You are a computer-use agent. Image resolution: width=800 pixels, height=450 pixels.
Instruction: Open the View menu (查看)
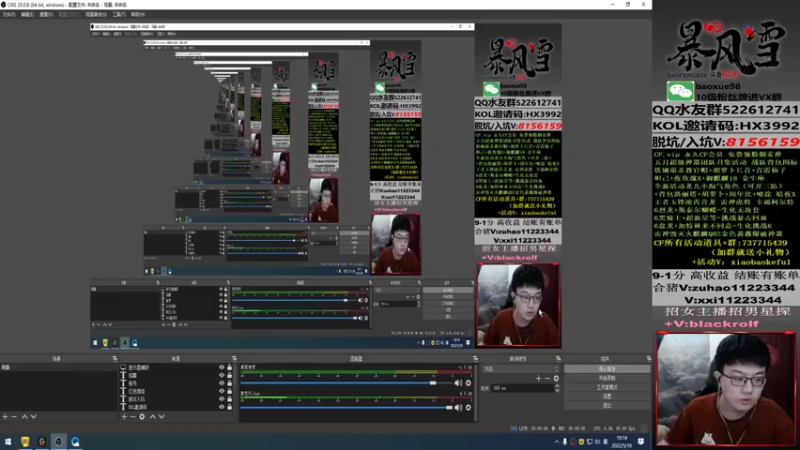click(x=46, y=14)
